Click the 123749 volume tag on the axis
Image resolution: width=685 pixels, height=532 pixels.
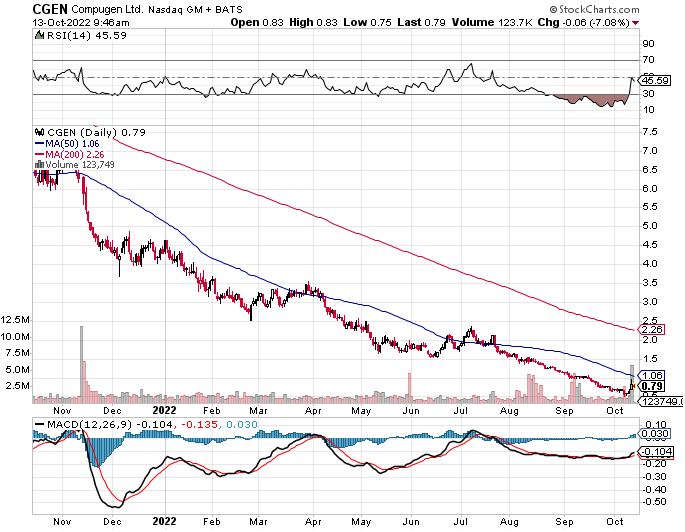click(662, 401)
